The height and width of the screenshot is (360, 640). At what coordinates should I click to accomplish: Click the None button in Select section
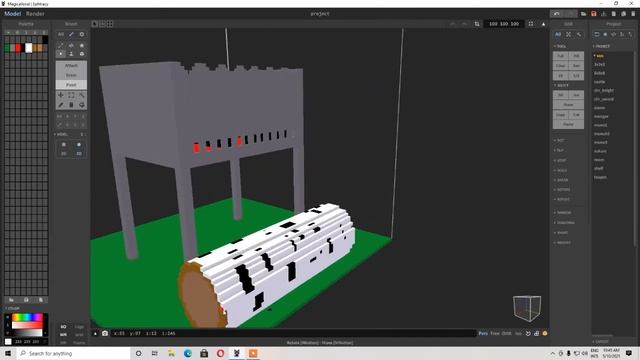point(568,104)
